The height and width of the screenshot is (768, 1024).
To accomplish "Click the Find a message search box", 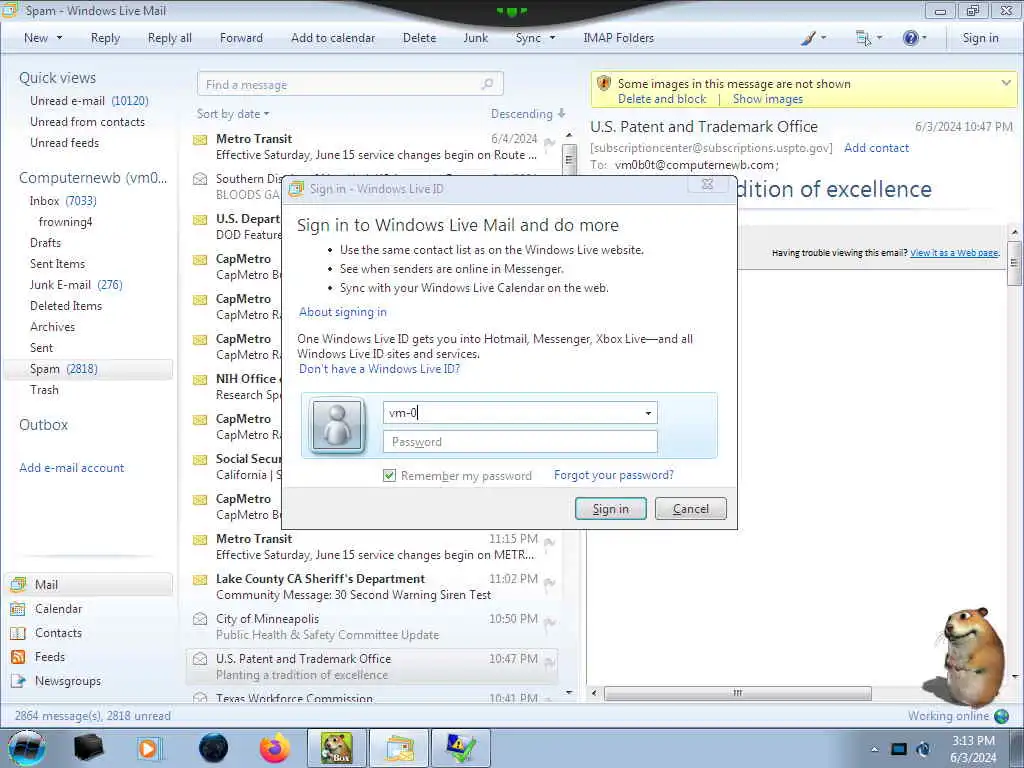I will click(x=350, y=84).
